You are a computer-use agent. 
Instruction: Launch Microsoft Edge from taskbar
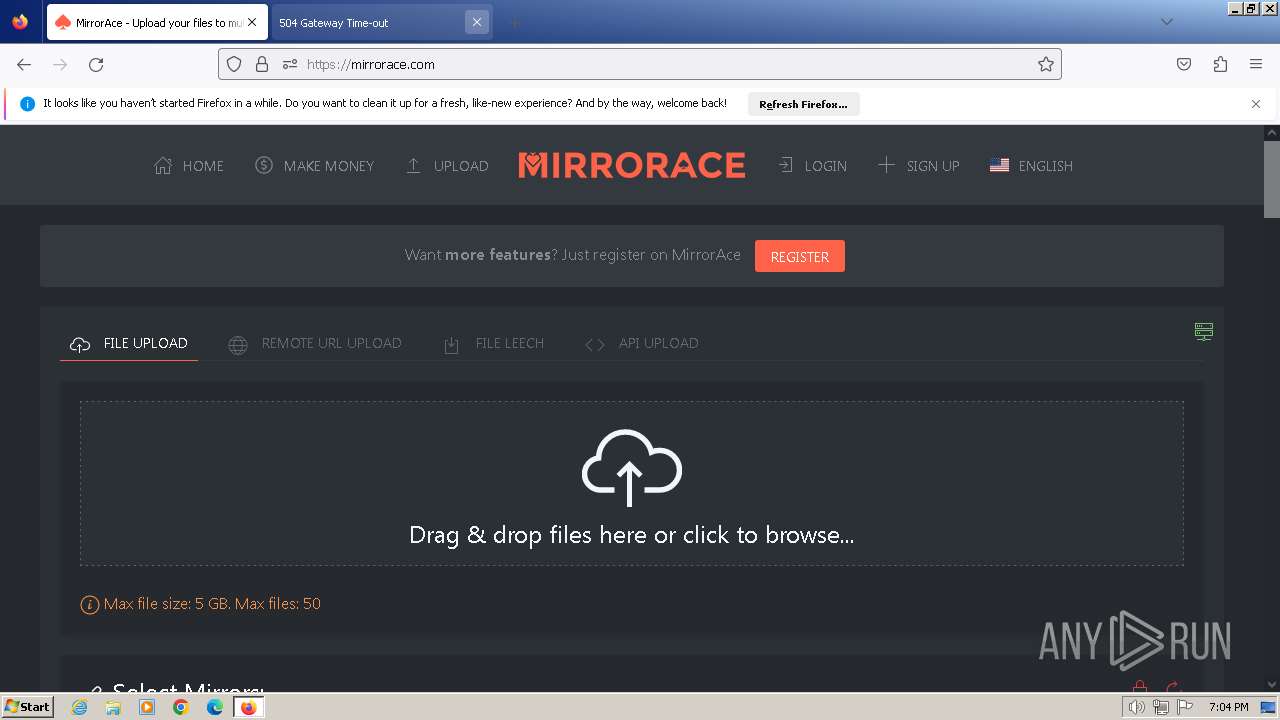pyautogui.click(x=215, y=707)
